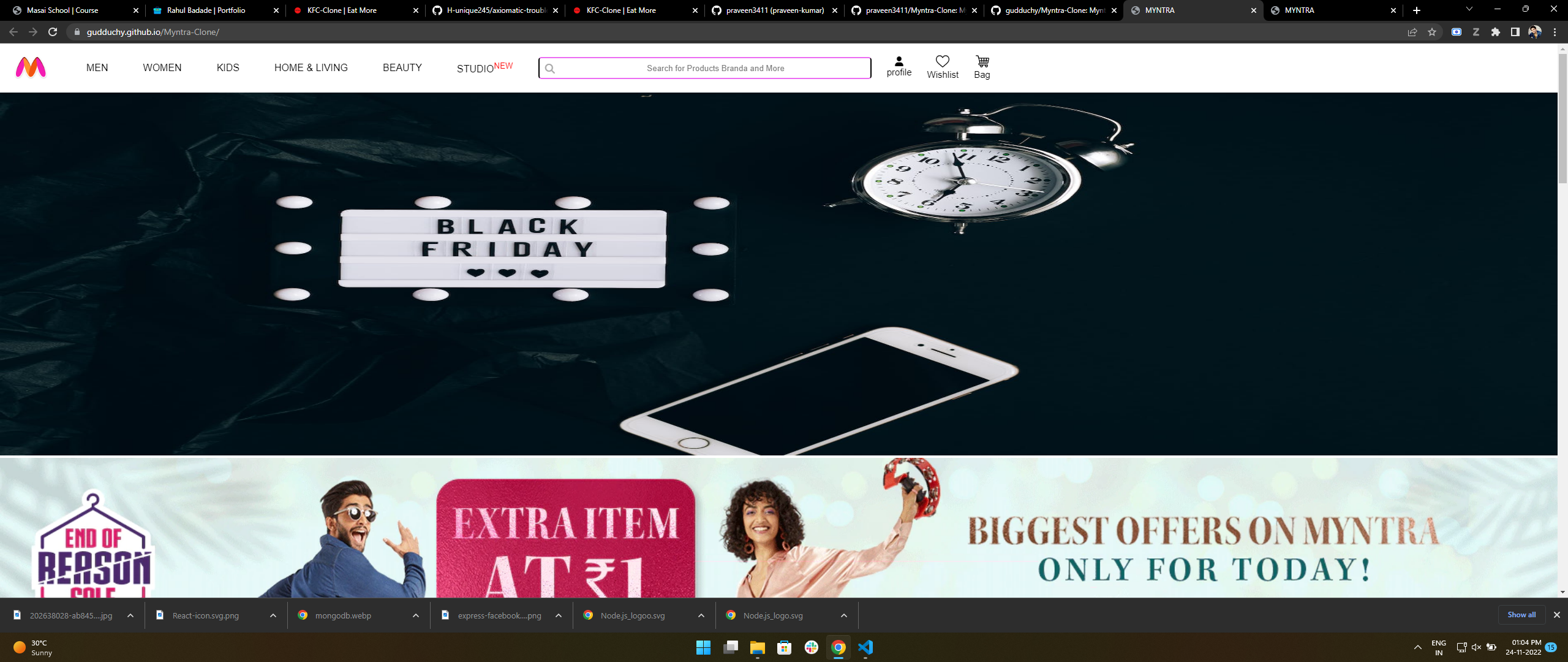1568x662 pixels.
Task: Show hidden system tray icons
Action: pos(1417,647)
